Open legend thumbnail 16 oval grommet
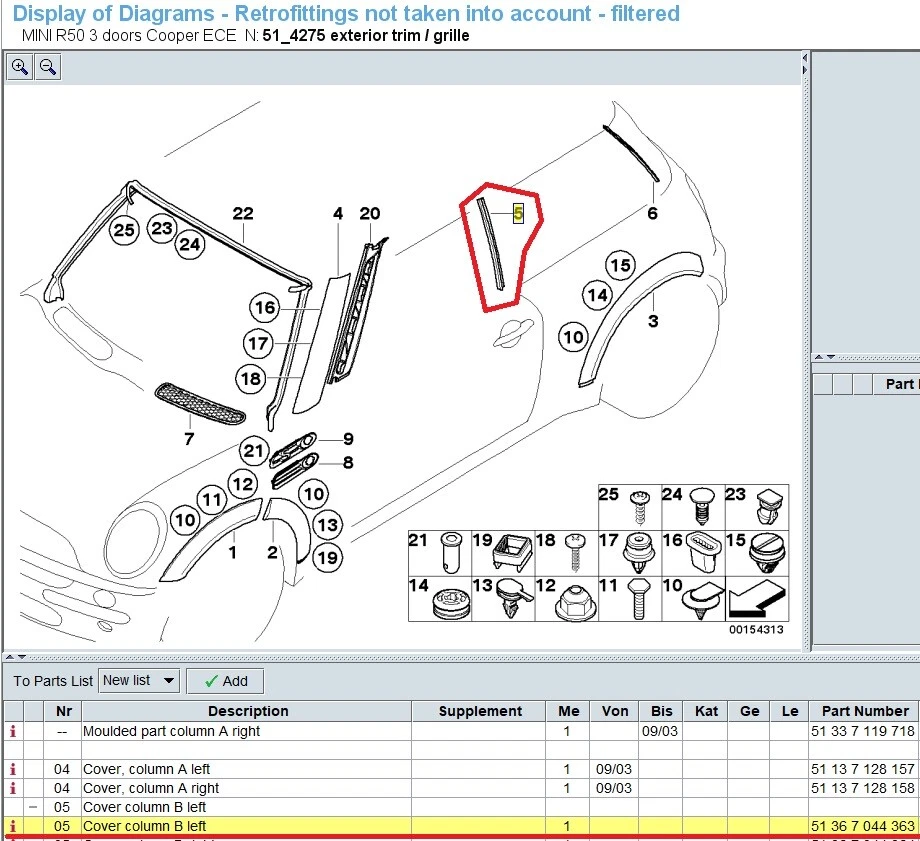 [x=693, y=553]
